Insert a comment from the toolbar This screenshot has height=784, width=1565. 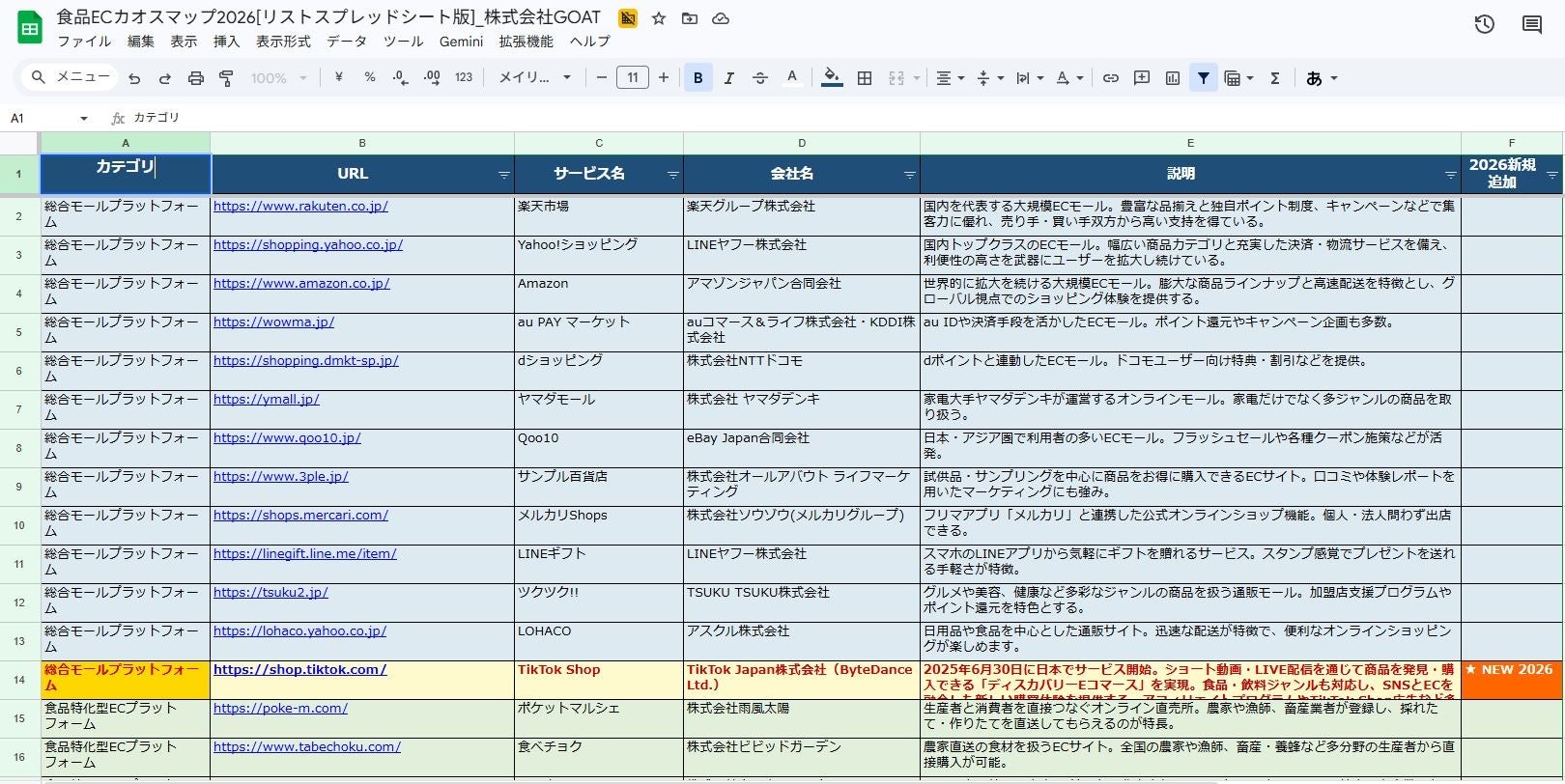[1142, 78]
